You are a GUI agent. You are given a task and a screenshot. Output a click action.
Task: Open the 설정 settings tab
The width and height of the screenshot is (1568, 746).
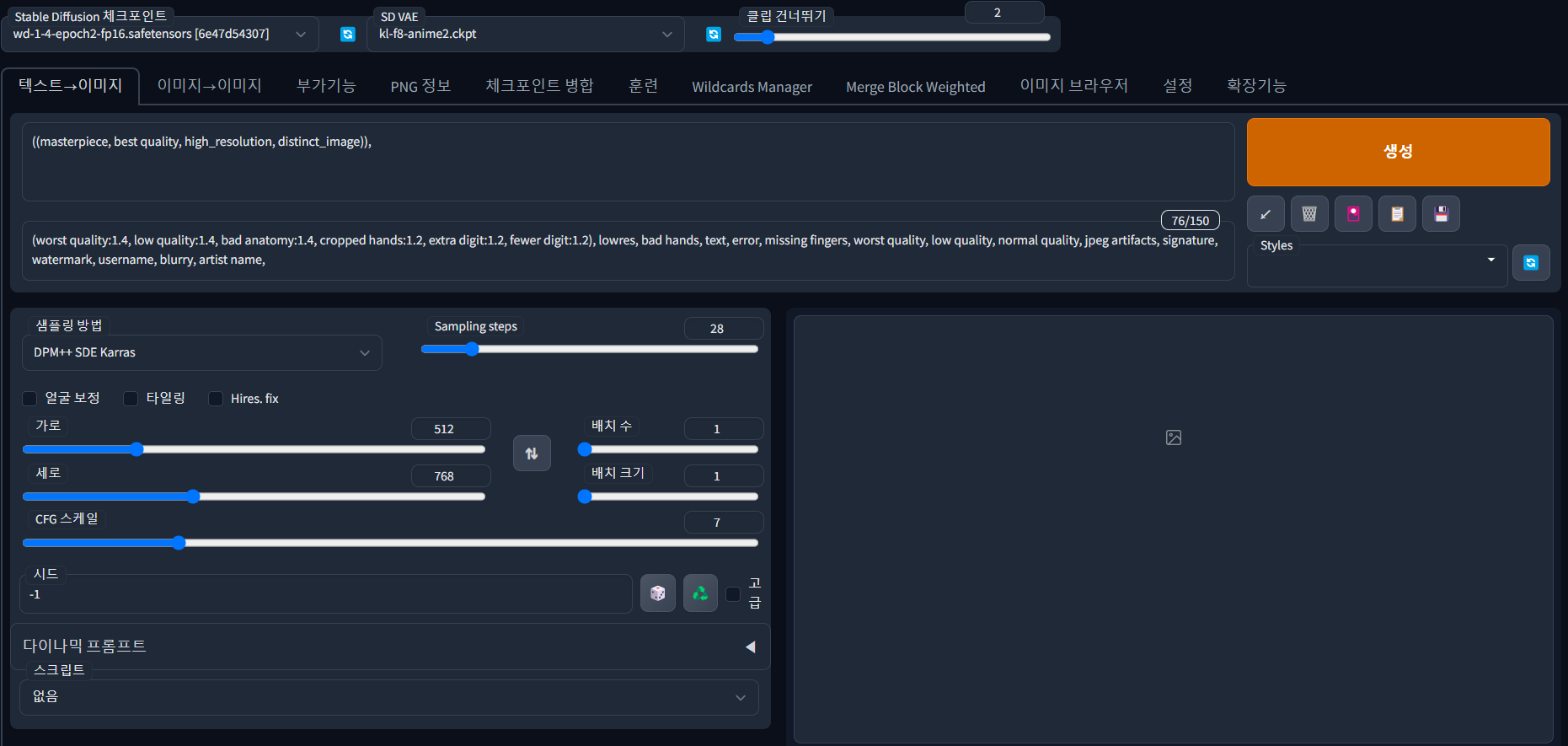1177,86
